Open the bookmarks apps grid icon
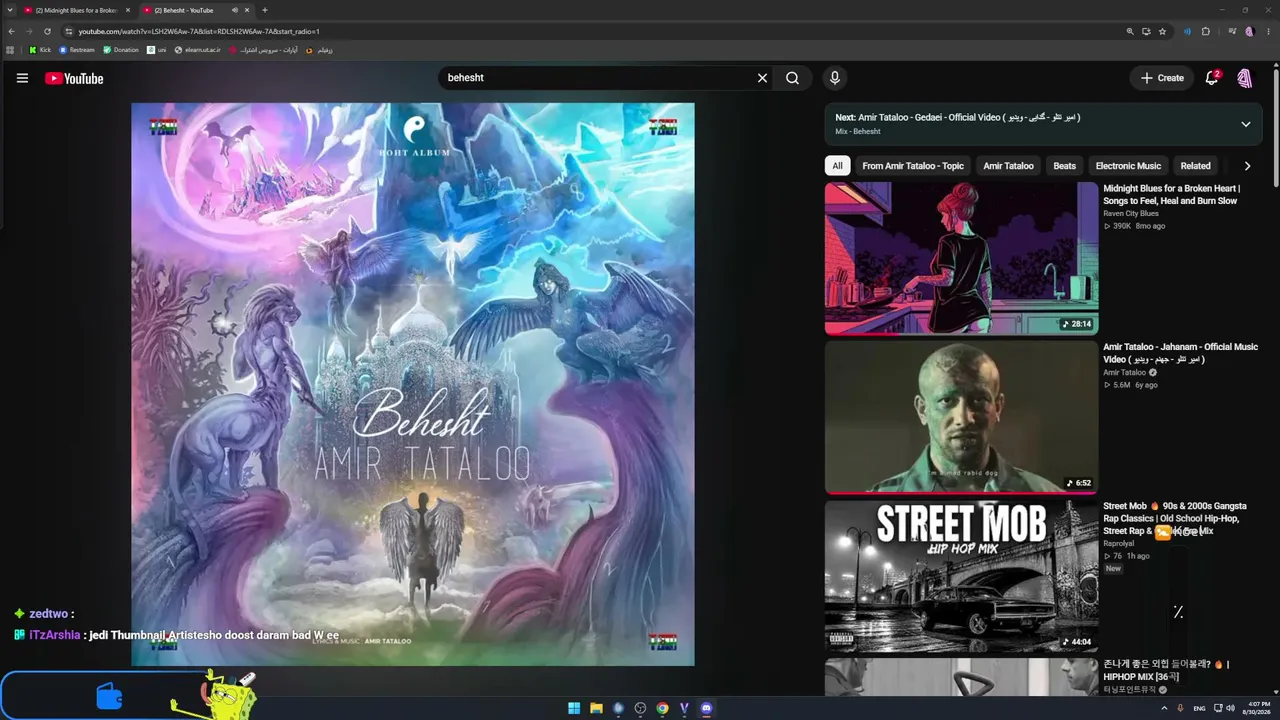 (x=10, y=49)
